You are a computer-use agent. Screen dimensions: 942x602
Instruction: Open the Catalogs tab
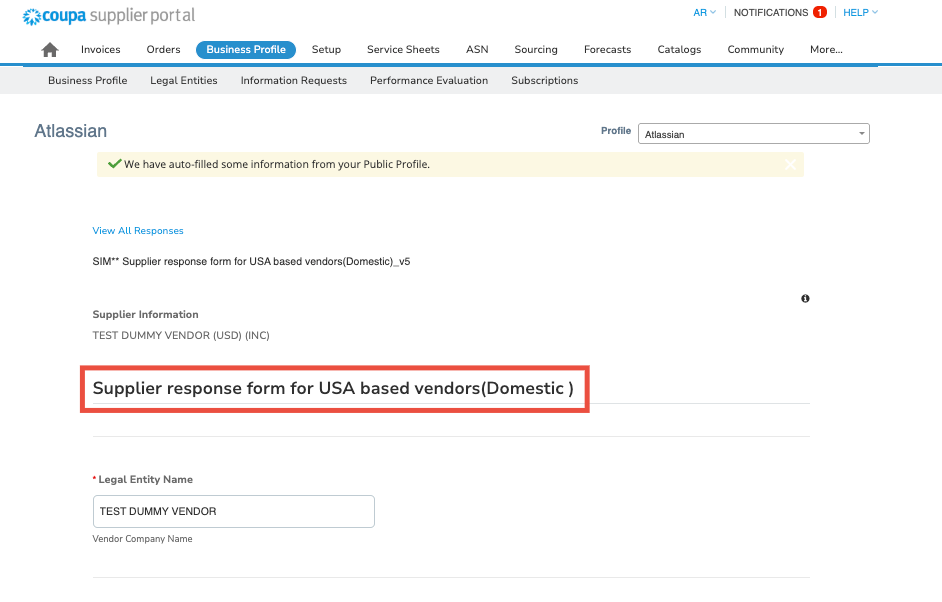pyautogui.click(x=679, y=50)
